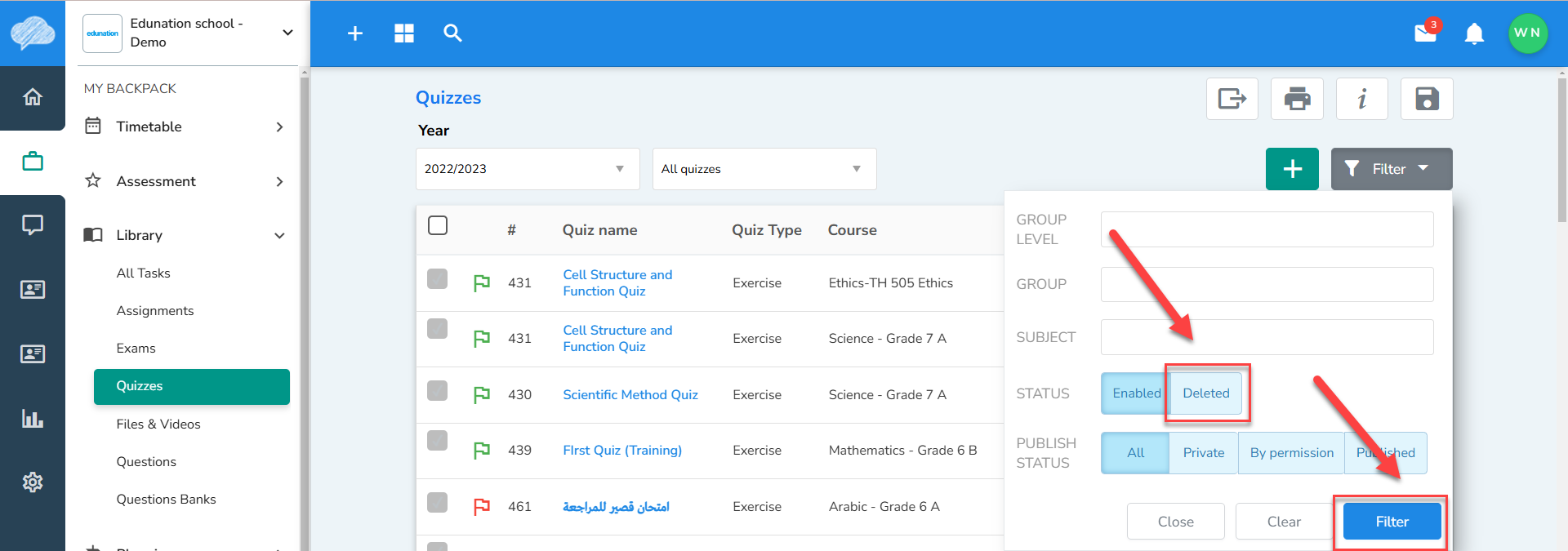Collapse the Library menu chevron

(279, 236)
